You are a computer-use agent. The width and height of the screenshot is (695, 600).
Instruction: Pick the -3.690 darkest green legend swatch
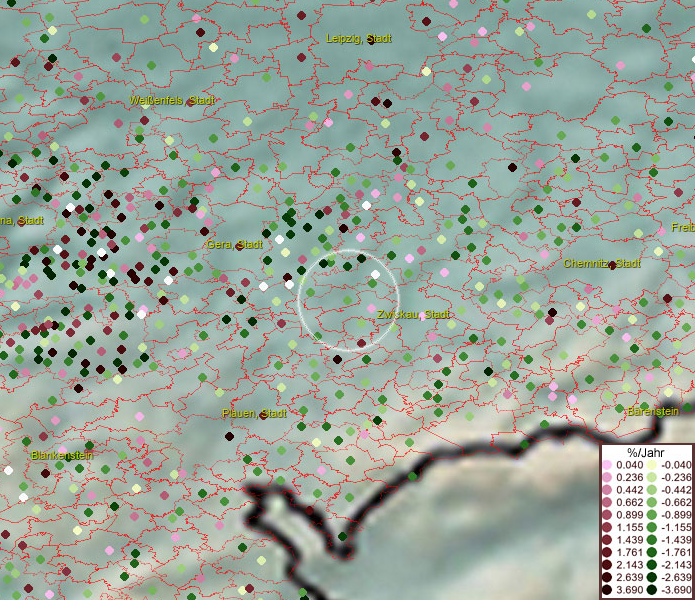(652, 590)
